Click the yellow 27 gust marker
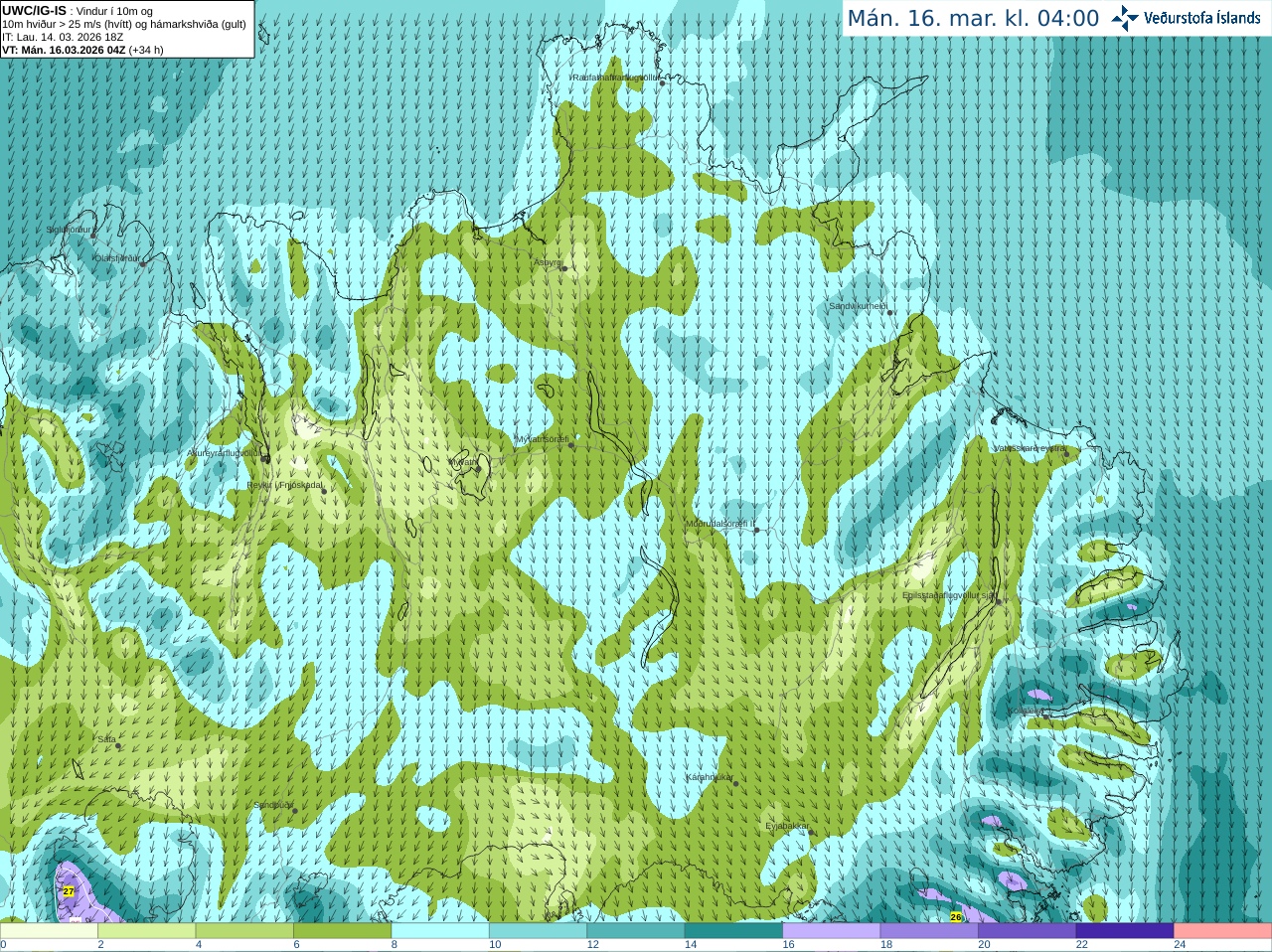Image resolution: width=1272 pixels, height=952 pixels. (69, 891)
